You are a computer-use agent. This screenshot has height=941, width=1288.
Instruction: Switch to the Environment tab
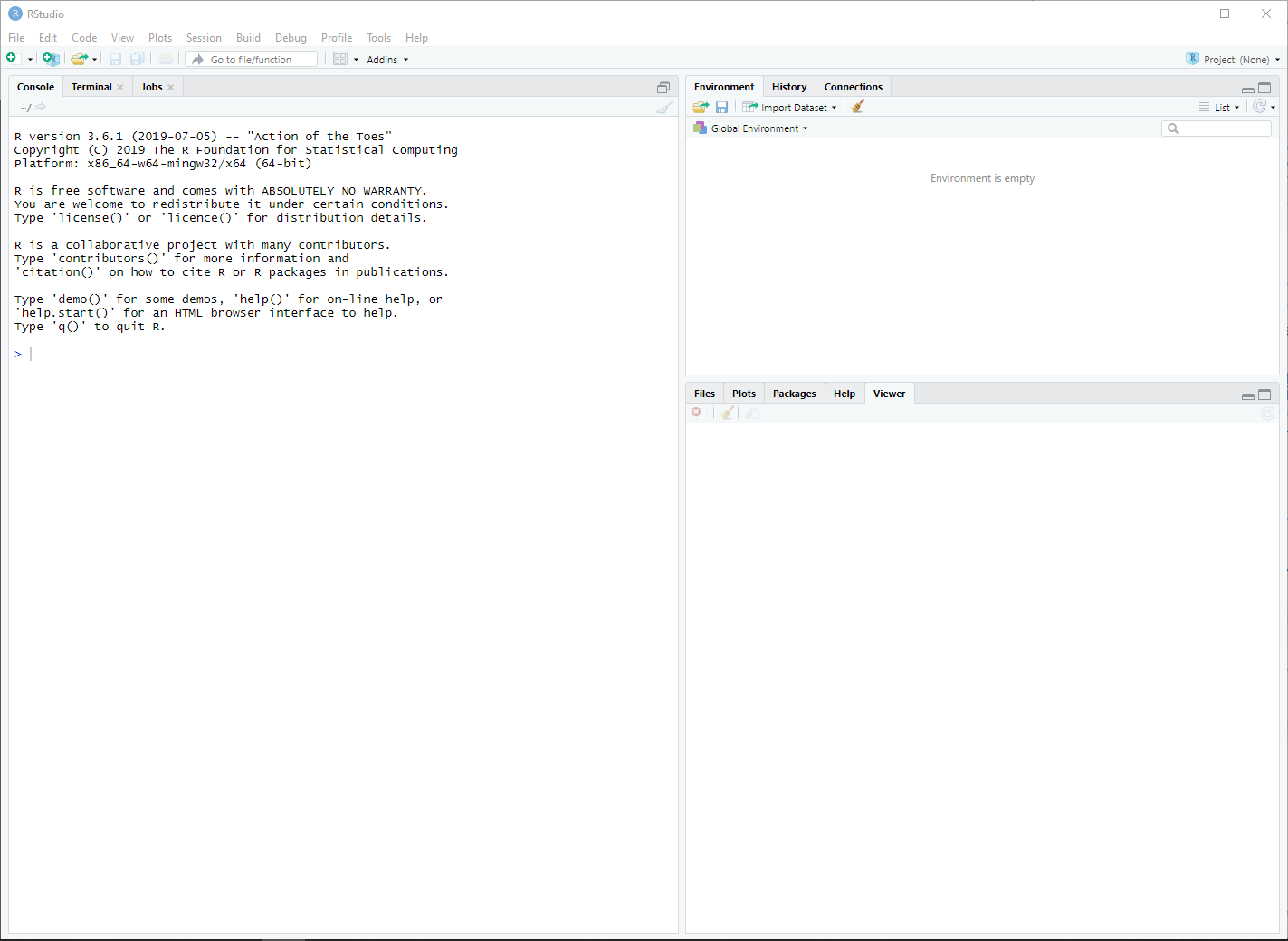pos(724,87)
